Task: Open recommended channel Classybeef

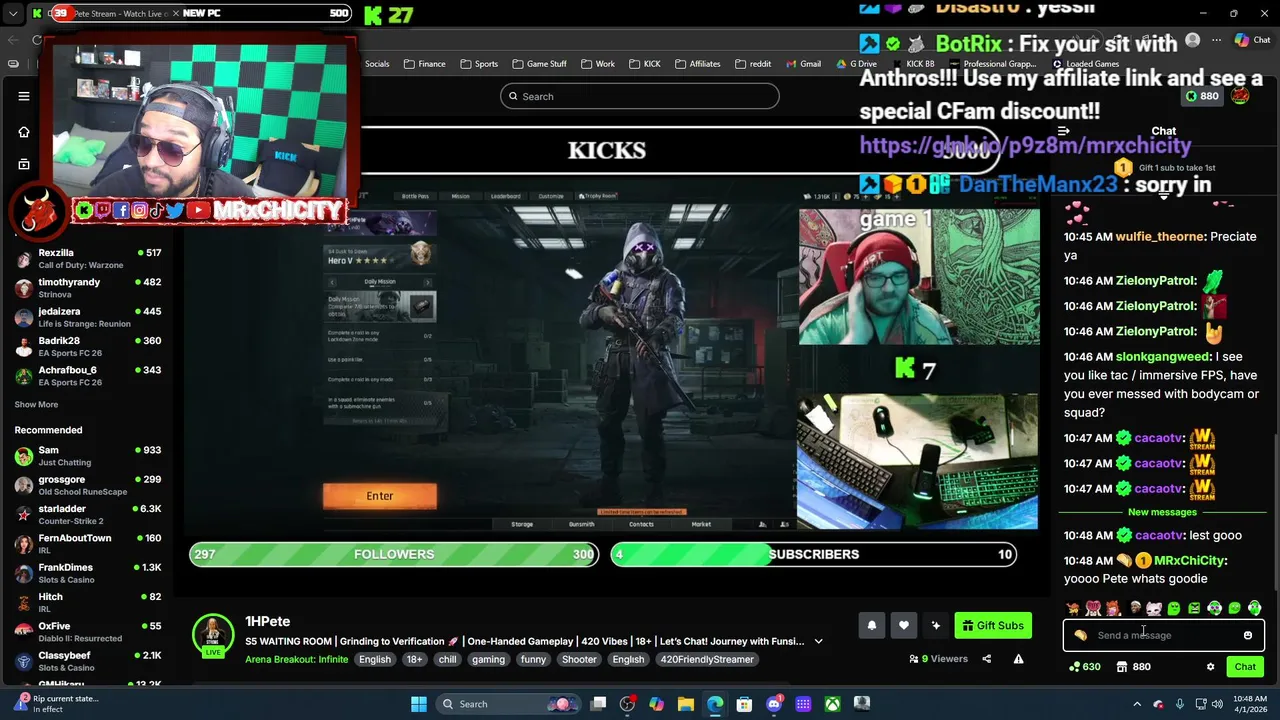Action: [87, 661]
